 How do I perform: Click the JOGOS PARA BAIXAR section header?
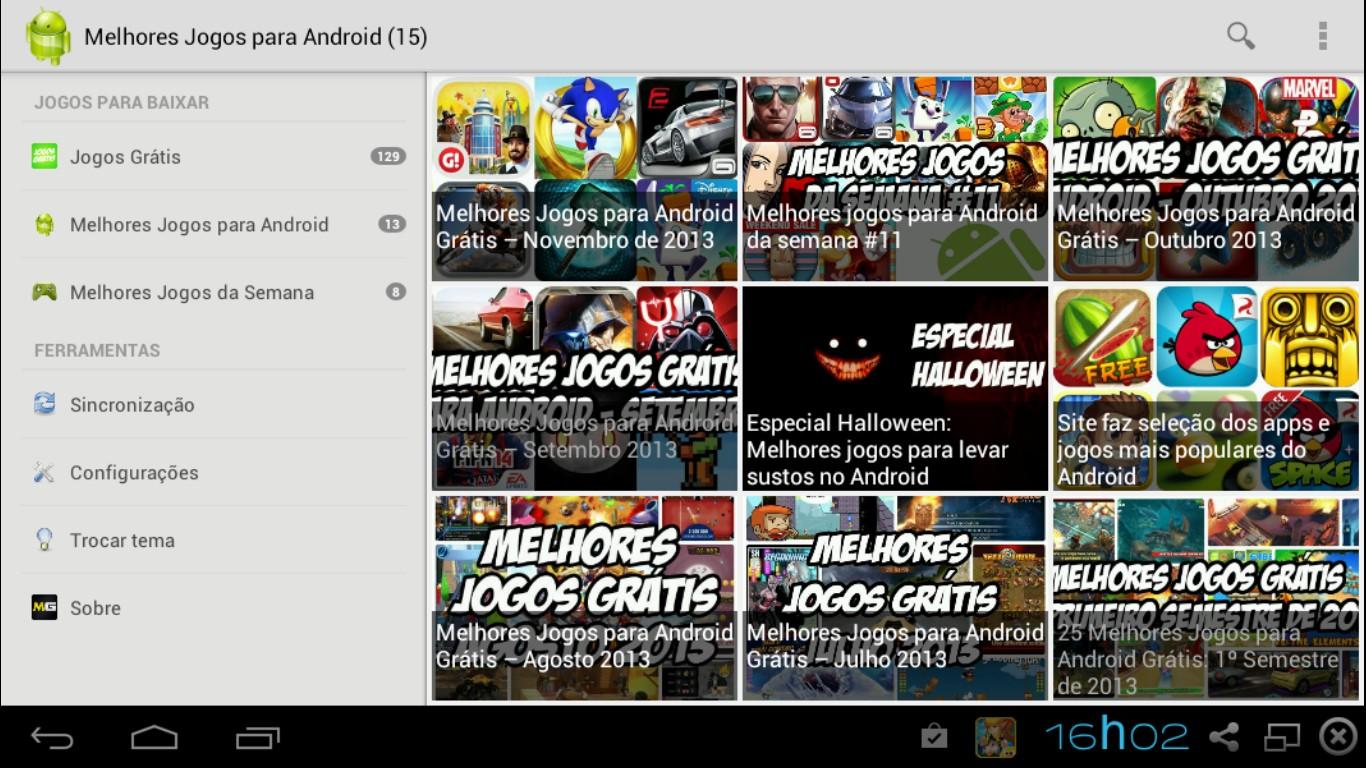(122, 102)
